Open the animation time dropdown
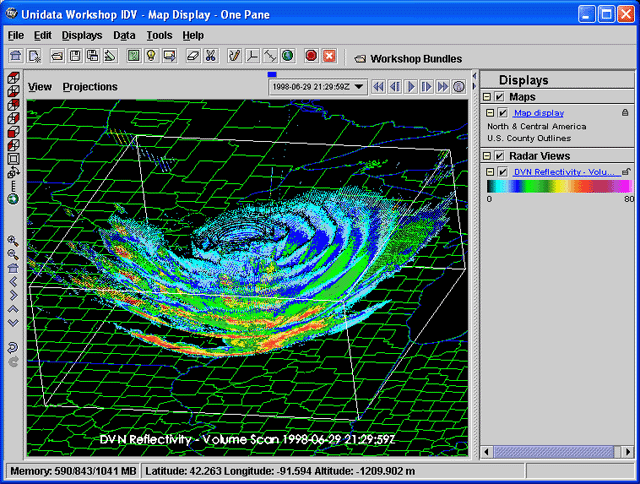Viewport: 640px width, 484px height. tap(361, 87)
